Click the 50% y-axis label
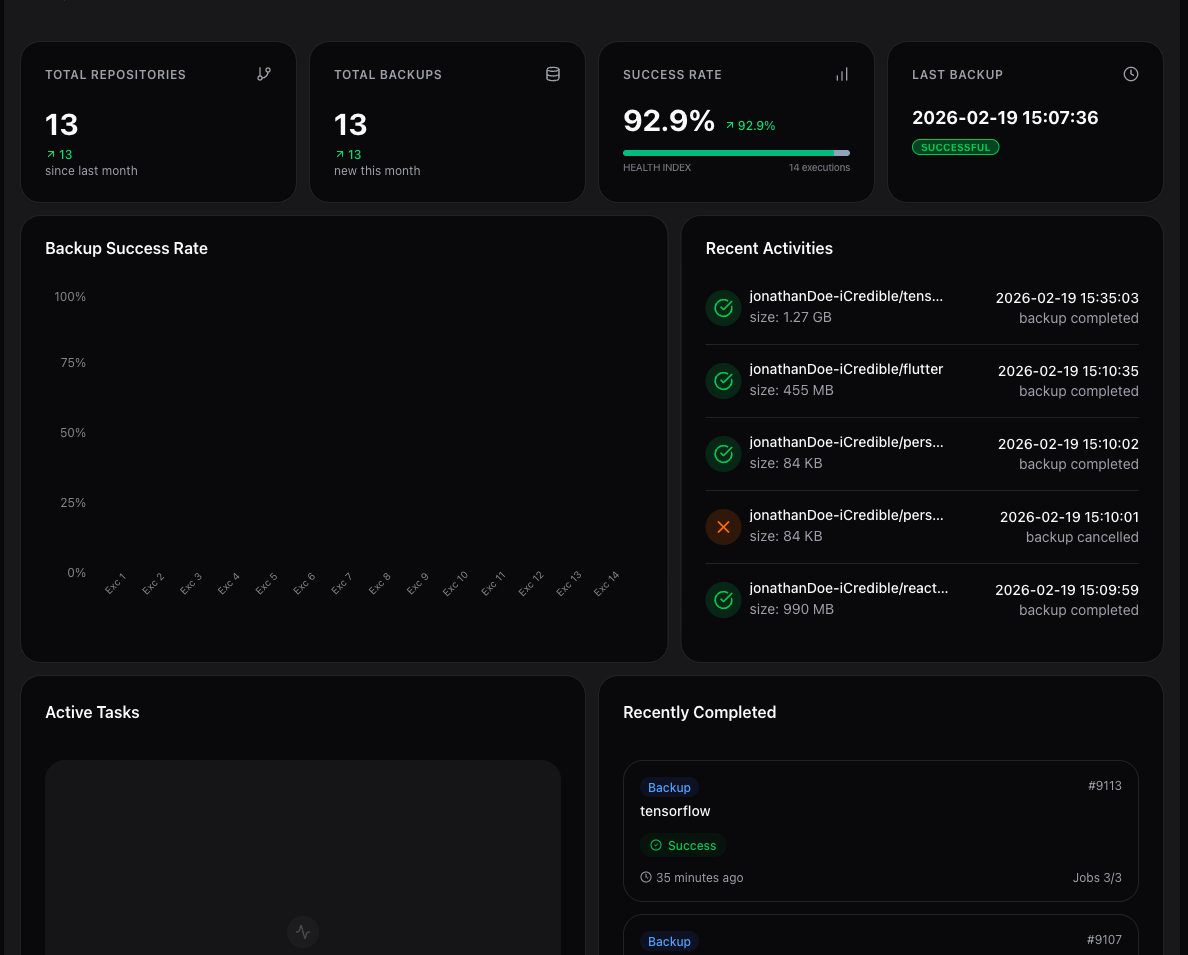Screen dimensions: 1188x955 coord(73,433)
